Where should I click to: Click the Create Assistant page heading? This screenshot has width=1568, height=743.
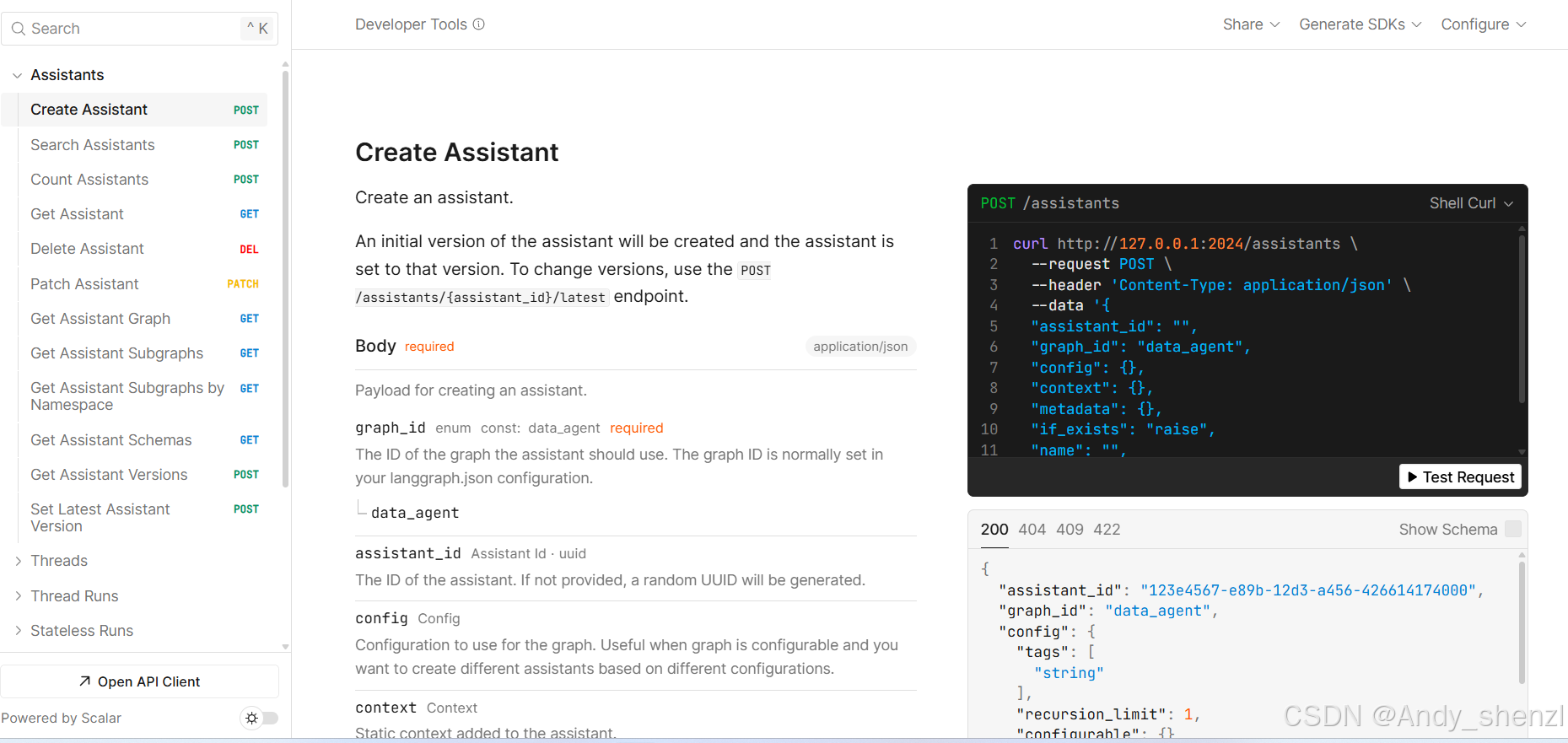click(456, 153)
